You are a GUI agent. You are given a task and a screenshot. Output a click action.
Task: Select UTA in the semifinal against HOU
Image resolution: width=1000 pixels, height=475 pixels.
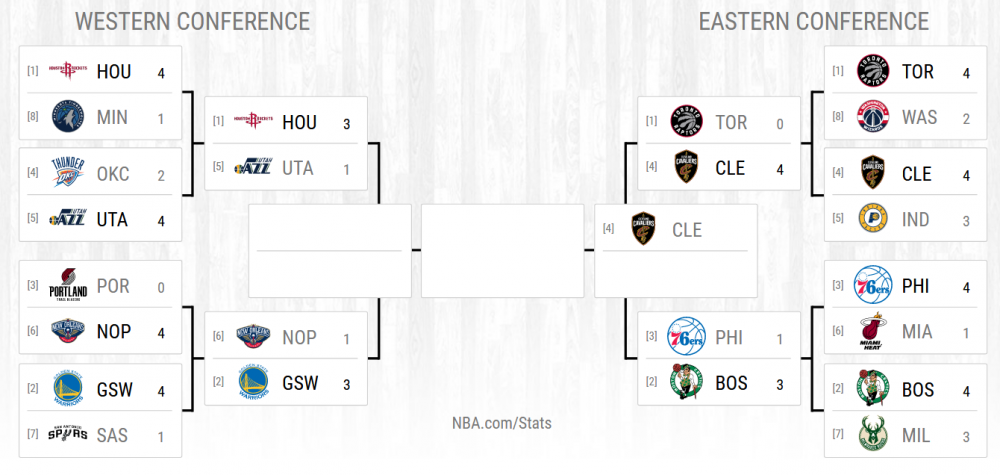click(298, 168)
